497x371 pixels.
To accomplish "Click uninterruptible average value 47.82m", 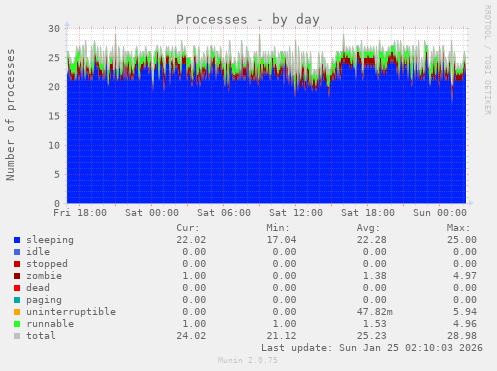I will [375, 312].
